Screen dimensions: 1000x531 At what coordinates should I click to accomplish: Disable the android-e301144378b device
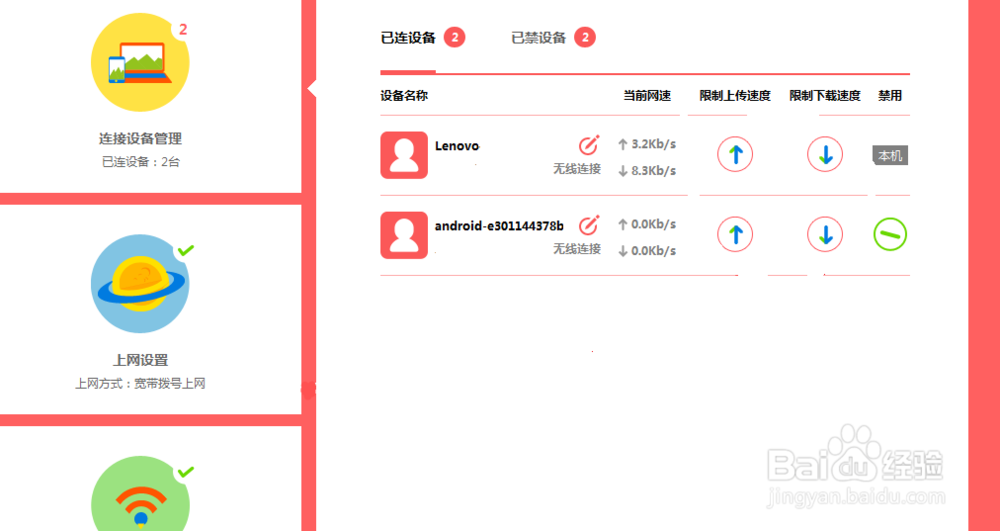890,234
